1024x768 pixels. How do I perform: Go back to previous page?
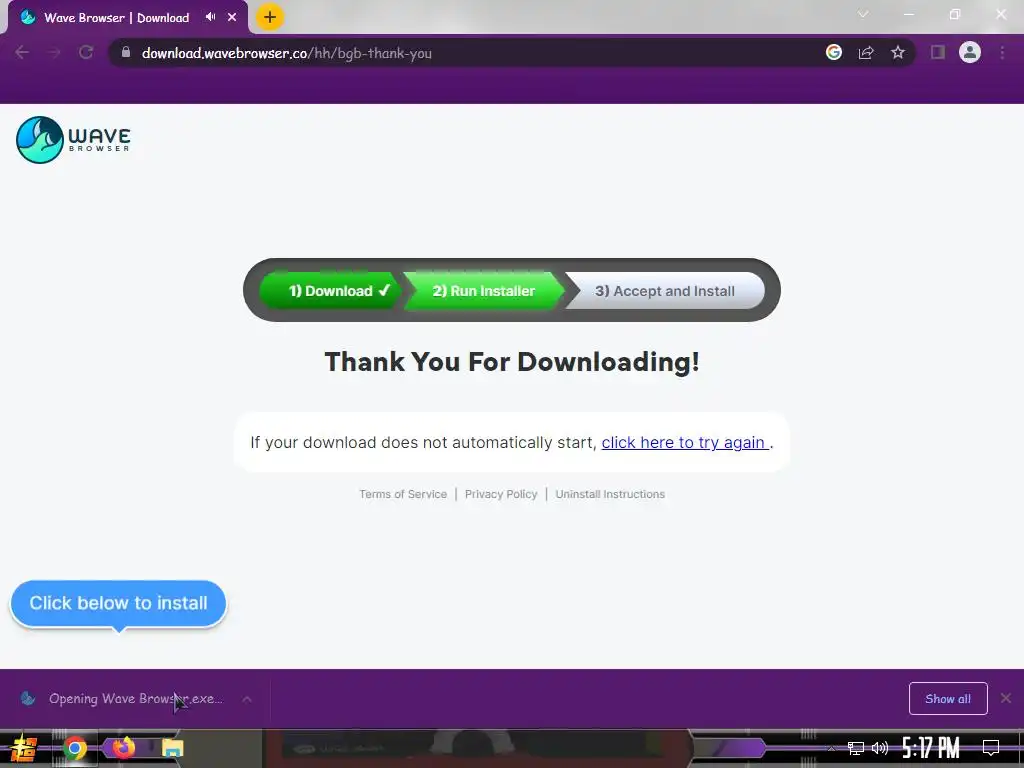(22, 53)
